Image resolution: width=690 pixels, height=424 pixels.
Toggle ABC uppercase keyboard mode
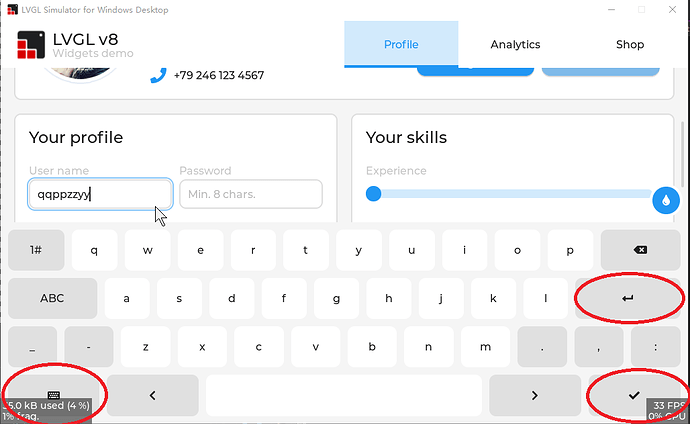52,298
